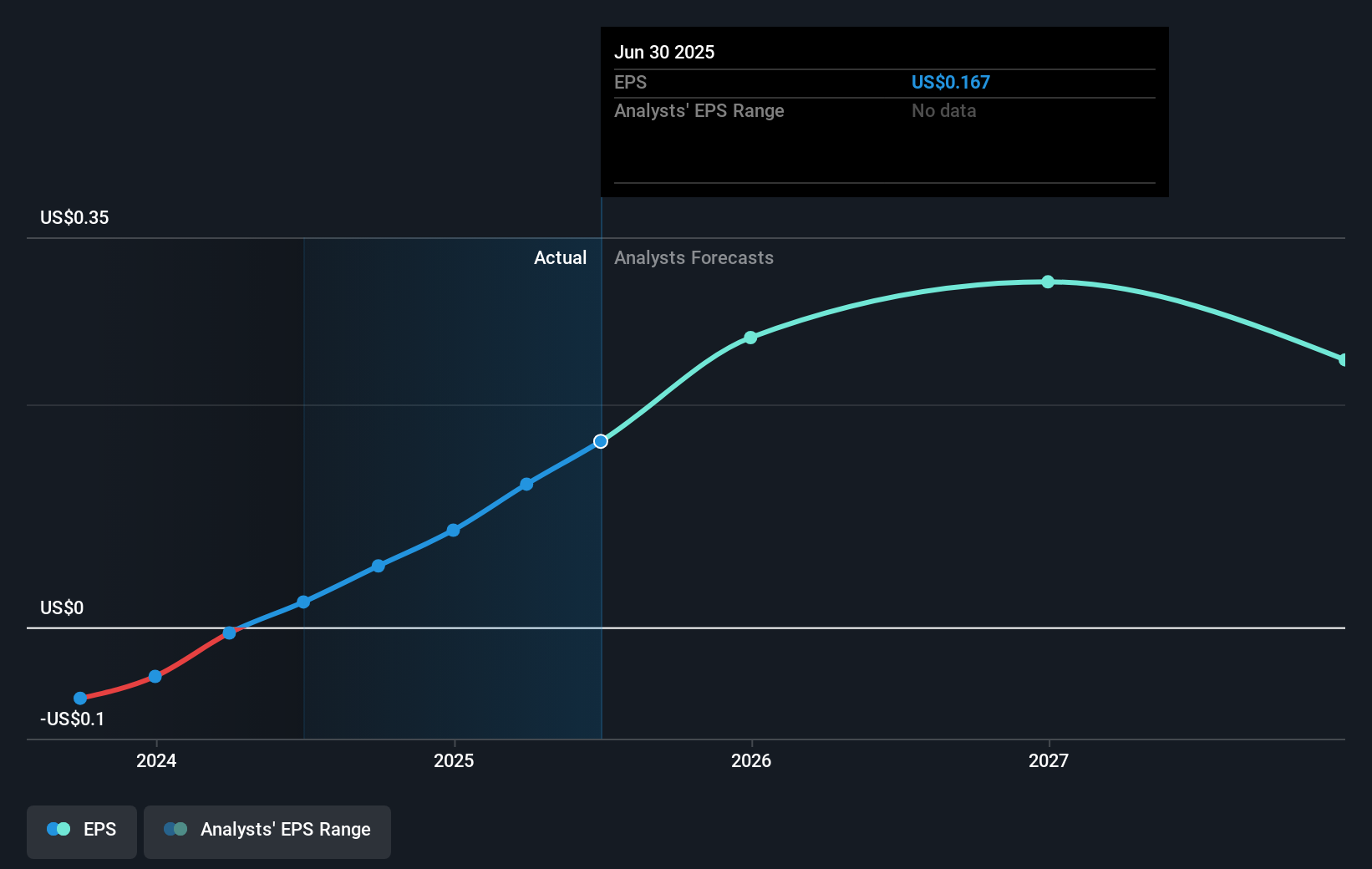The width and height of the screenshot is (1372, 869).
Task: Toggle the Analysts' EPS Range legend
Action: click(x=267, y=831)
